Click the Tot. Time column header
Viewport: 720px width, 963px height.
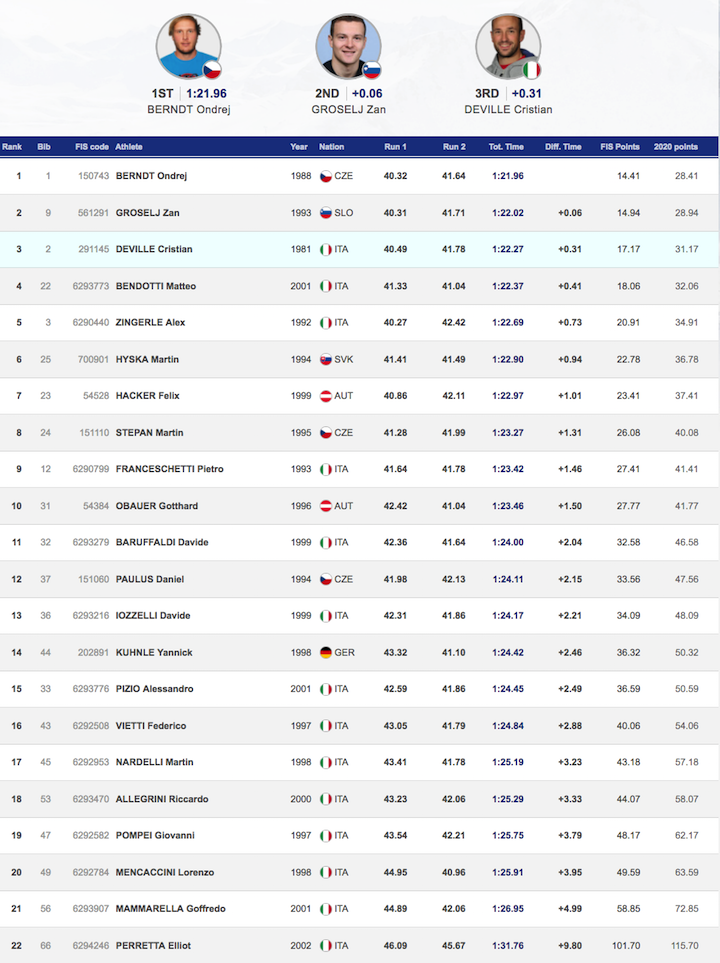(506, 147)
